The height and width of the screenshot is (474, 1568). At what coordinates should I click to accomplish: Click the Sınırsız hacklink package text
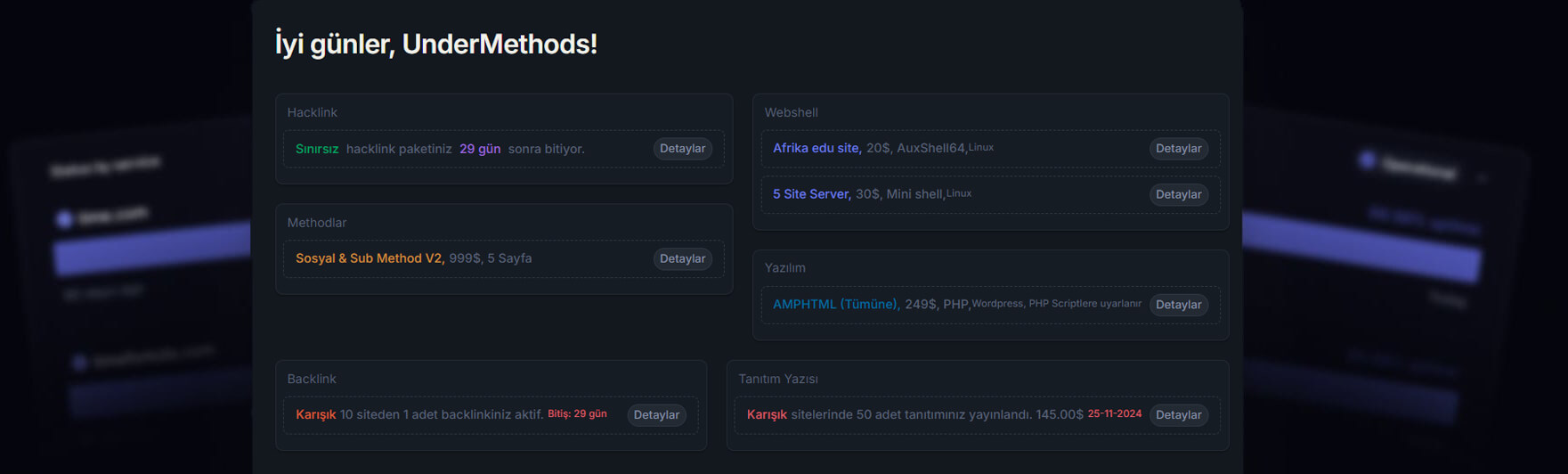tap(317, 149)
